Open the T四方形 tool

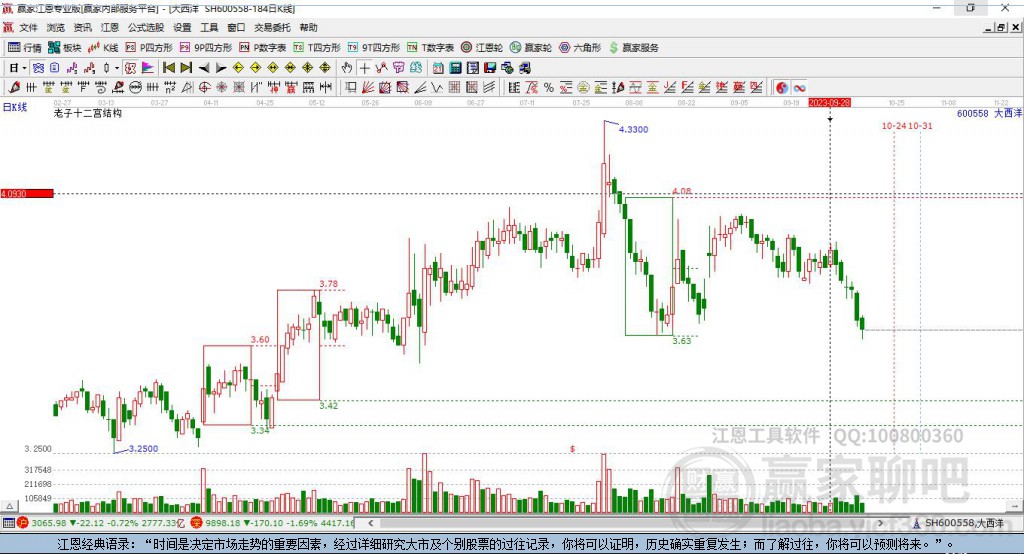point(317,48)
